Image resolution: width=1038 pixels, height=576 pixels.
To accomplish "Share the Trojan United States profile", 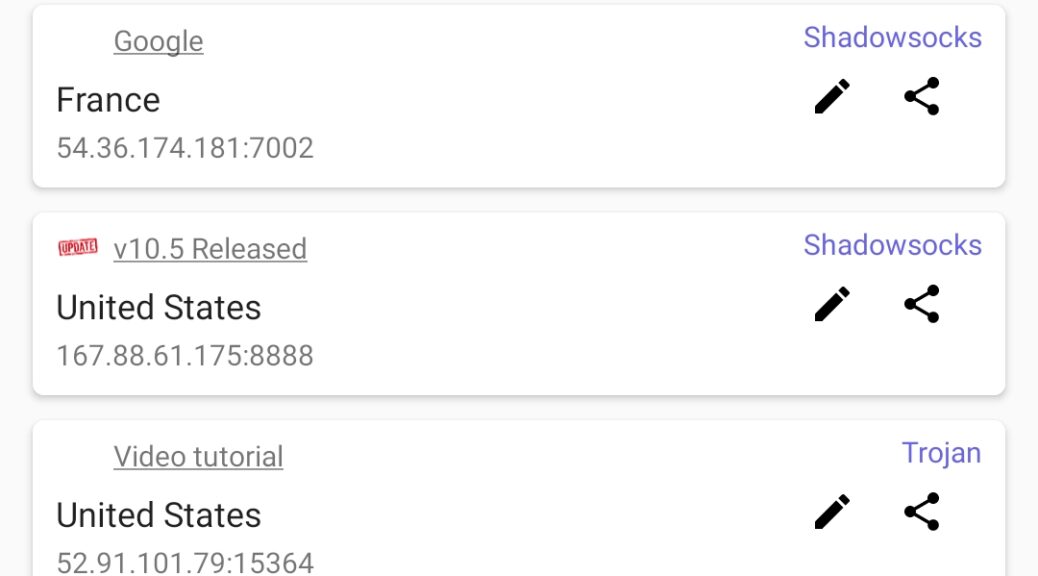I will [x=921, y=512].
